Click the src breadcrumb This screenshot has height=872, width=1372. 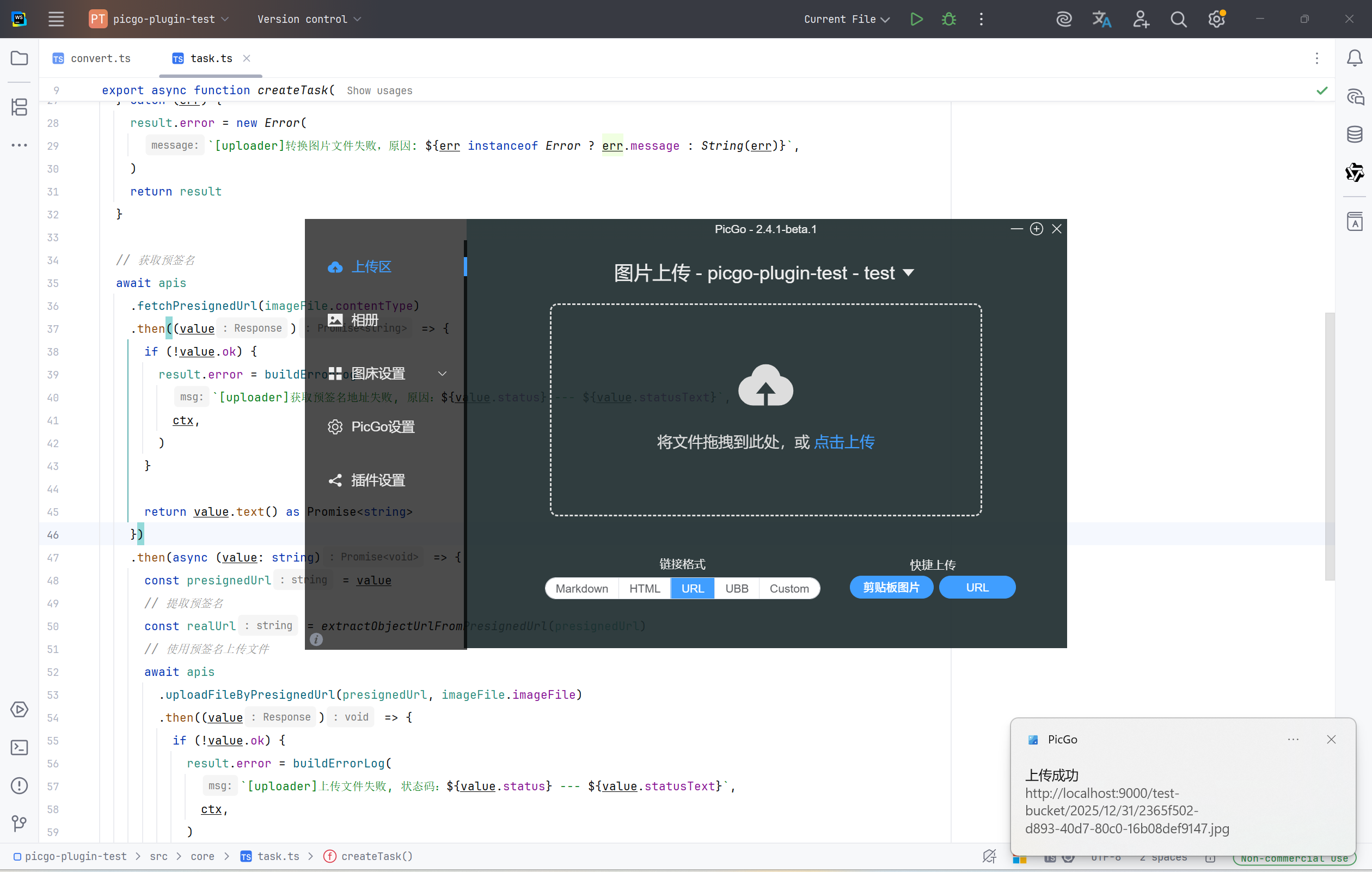coord(158,856)
